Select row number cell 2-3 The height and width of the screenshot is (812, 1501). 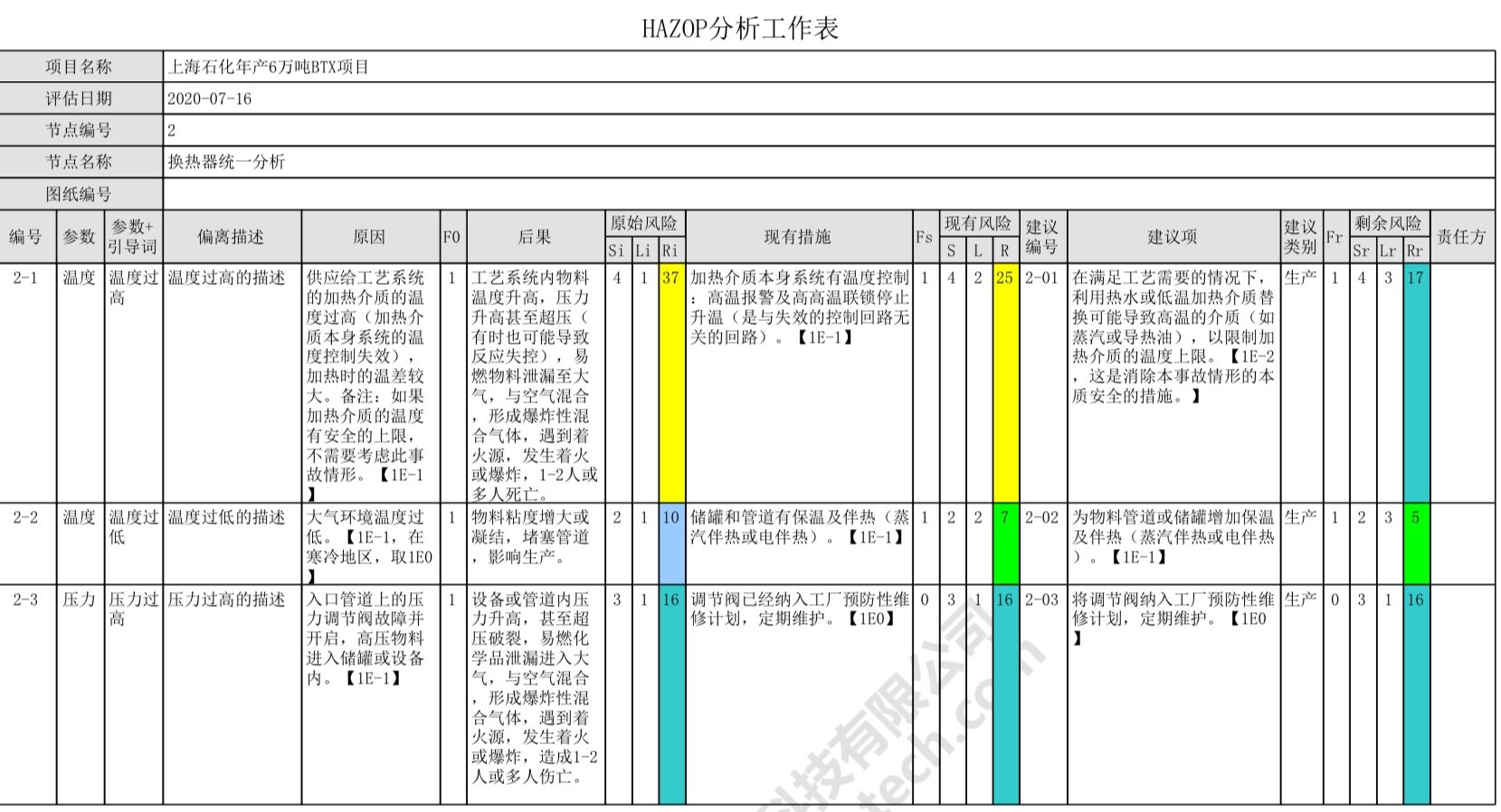[28, 694]
